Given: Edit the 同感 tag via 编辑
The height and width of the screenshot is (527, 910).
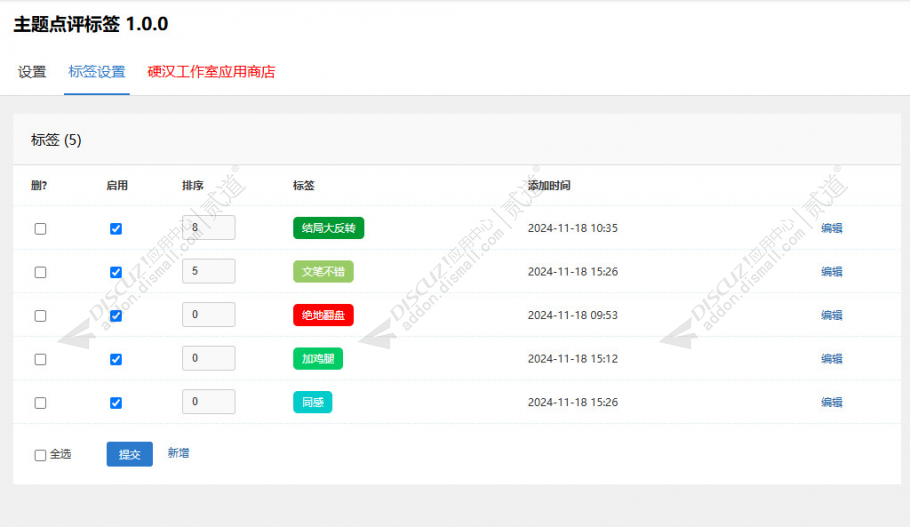Looking at the screenshot, I should [x=832, y=402].
